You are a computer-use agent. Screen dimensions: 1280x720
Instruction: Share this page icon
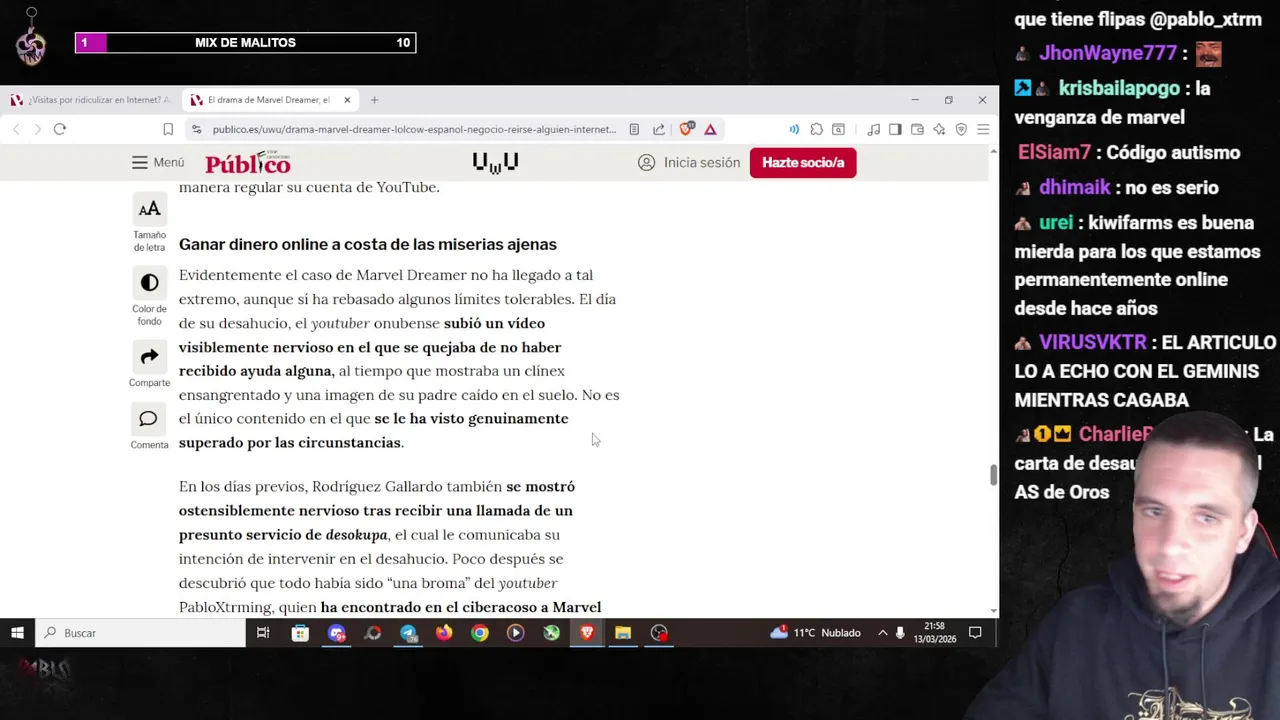point(659,129)
